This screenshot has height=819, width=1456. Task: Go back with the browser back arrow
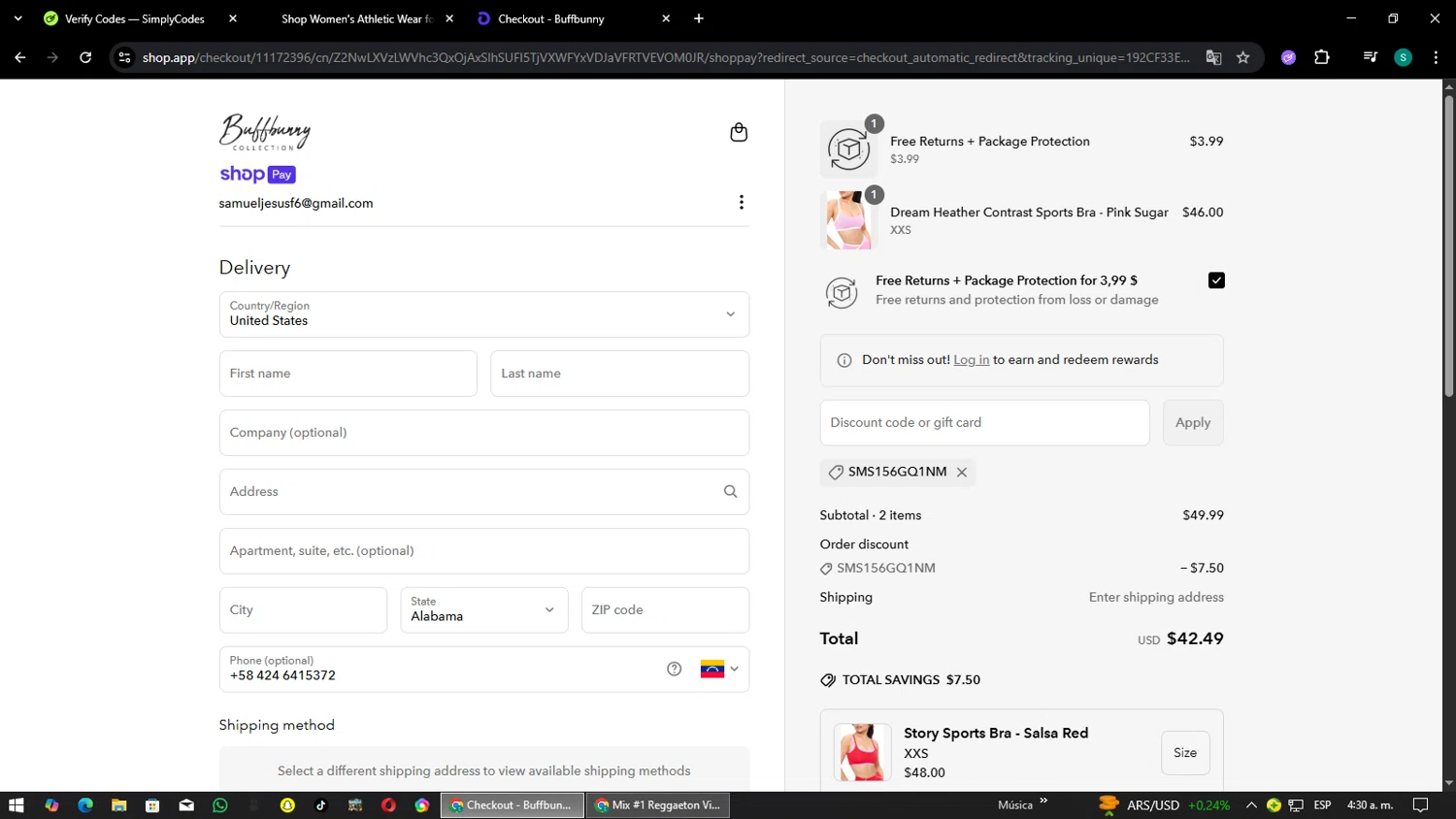click(x=19, y=57)
